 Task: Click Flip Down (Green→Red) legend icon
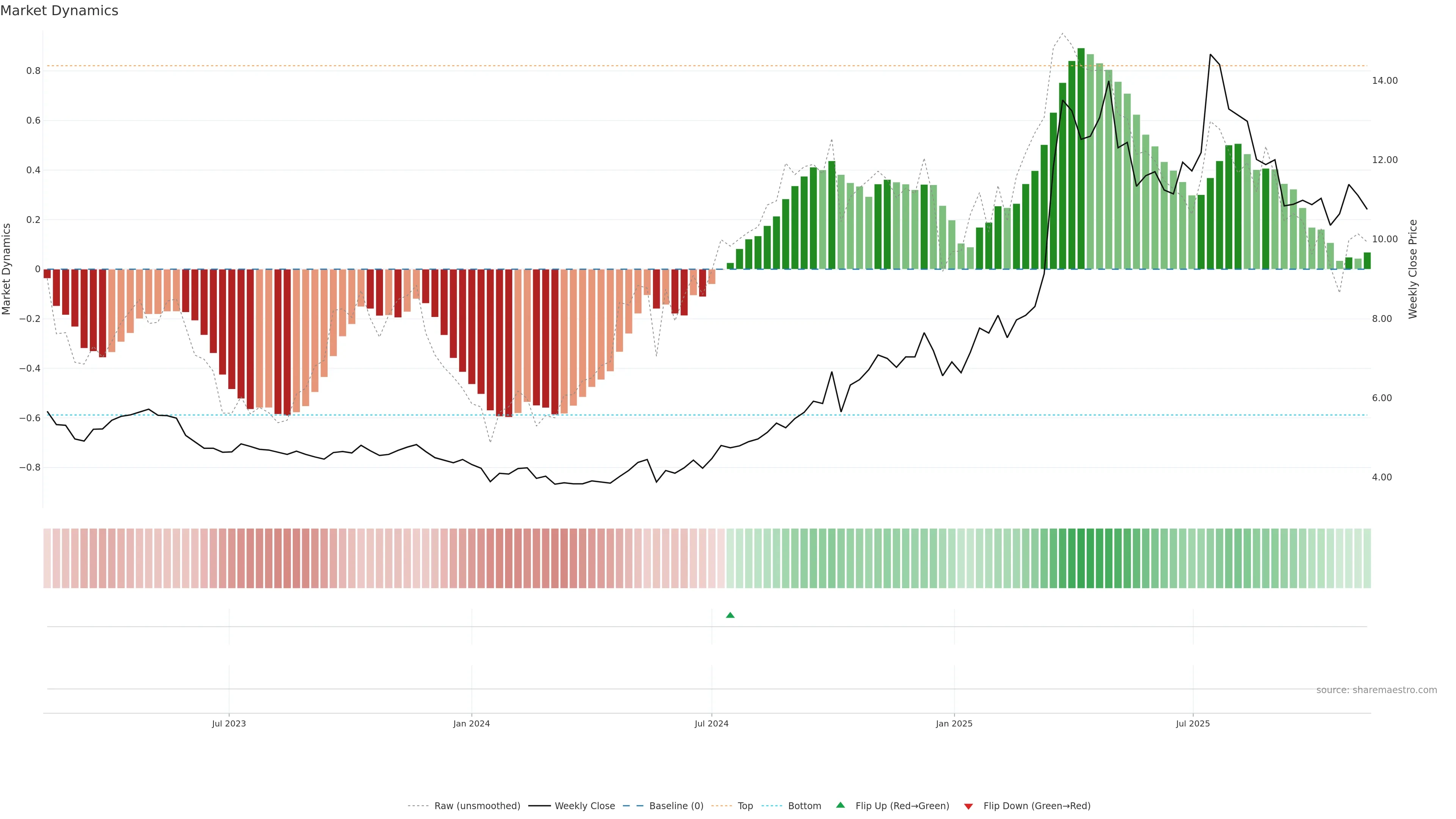point(968,806)
